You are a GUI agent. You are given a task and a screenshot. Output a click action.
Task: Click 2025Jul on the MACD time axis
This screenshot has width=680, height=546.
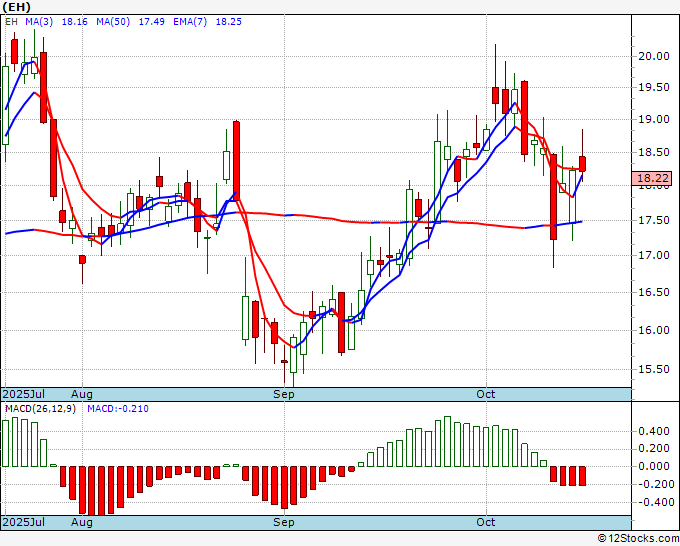[23, 522]
